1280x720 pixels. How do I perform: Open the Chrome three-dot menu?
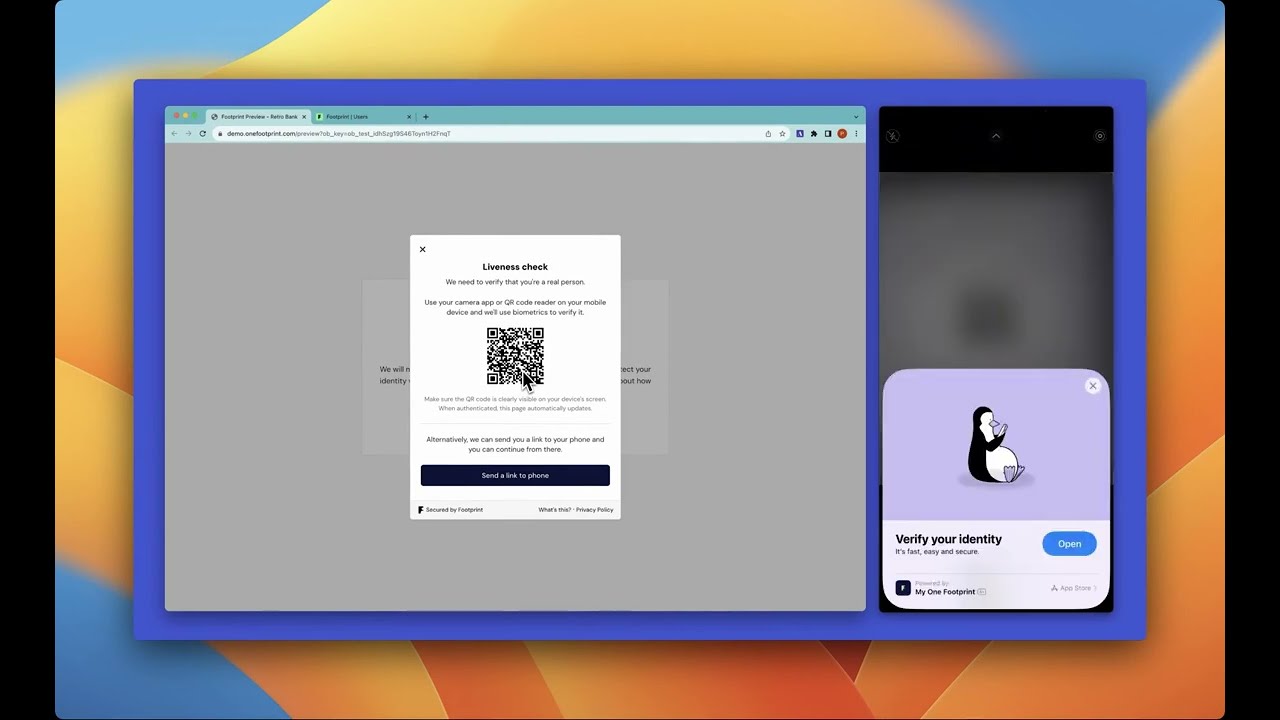coord(856,133)
